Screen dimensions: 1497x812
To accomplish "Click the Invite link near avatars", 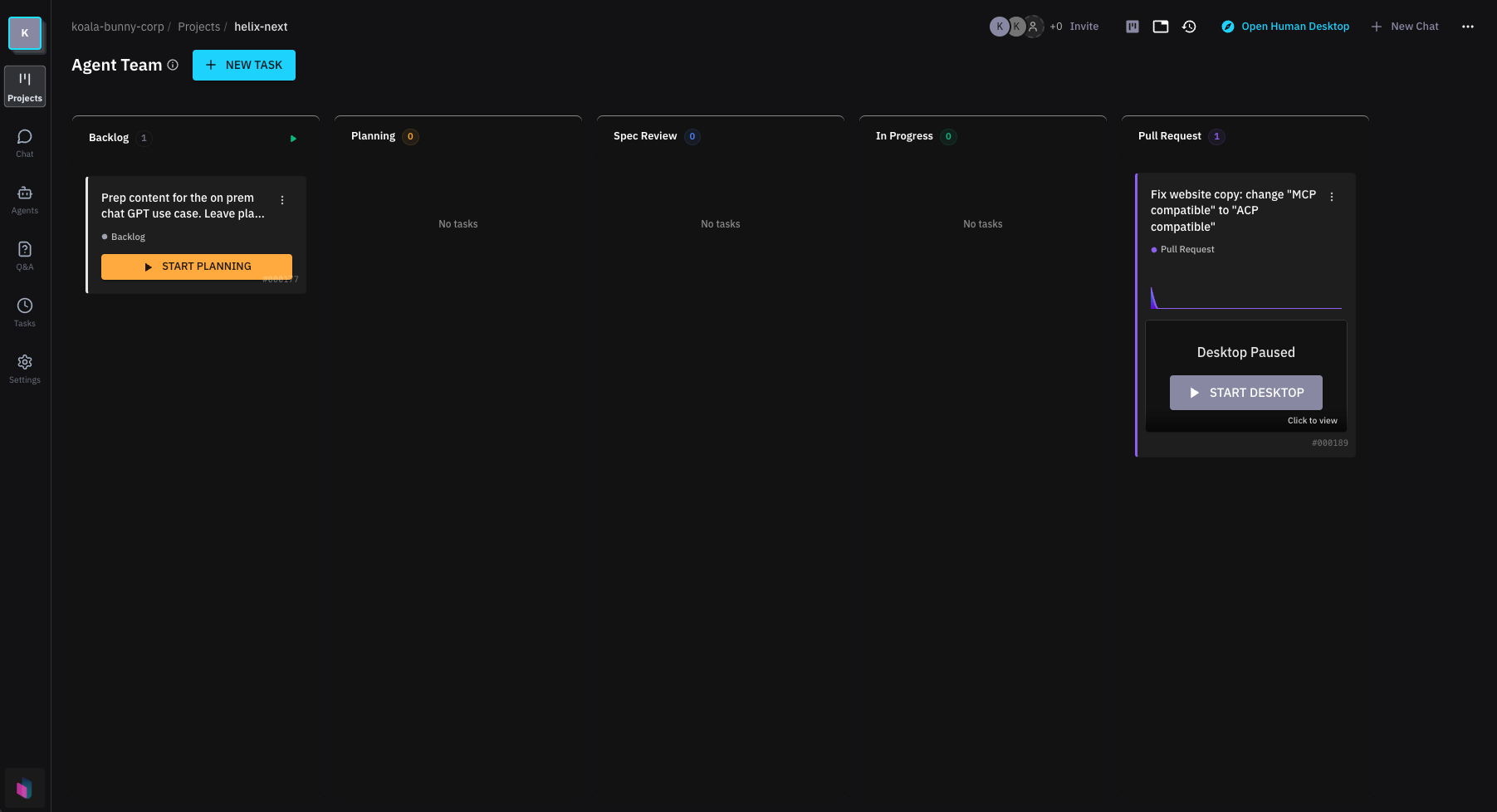I will click(1084, 26).
